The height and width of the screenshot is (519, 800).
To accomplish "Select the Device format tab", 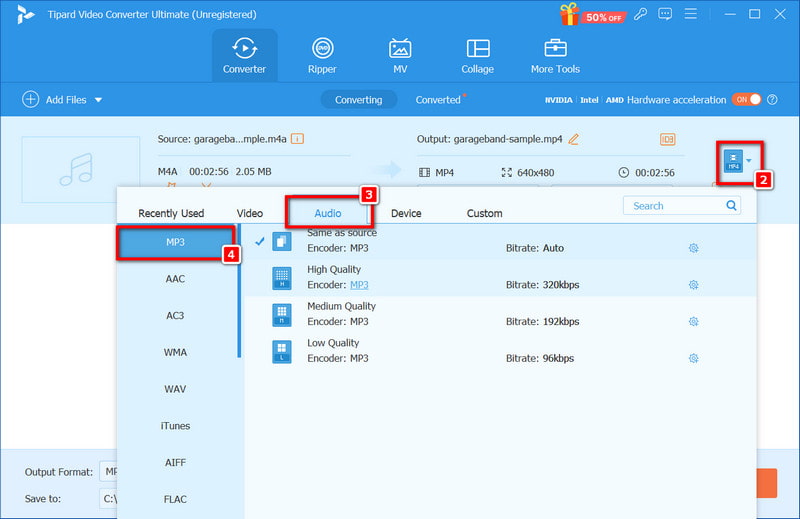I will click(x=406, y=213).
